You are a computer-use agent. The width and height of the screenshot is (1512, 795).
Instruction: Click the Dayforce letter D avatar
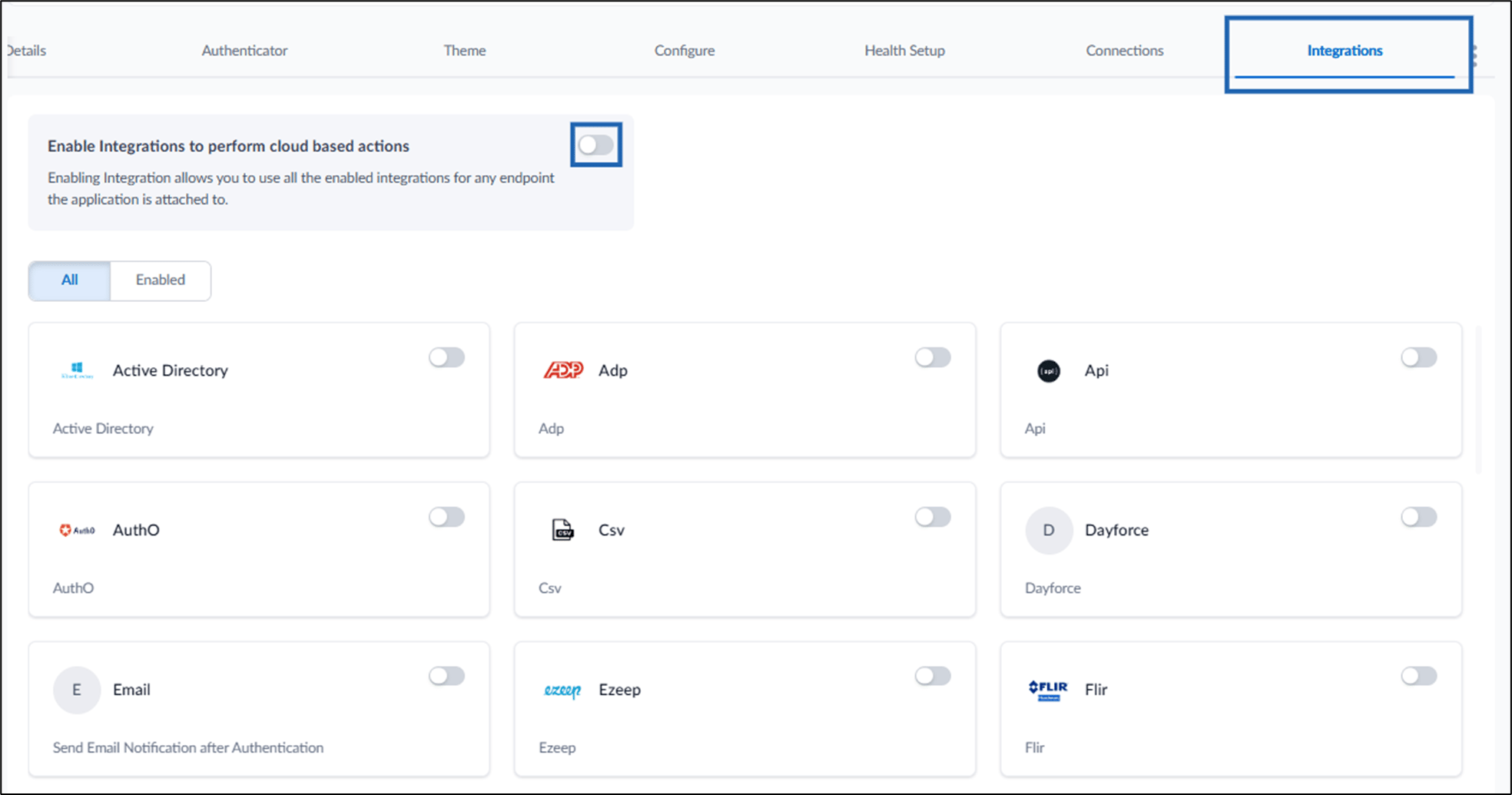(x=1049, y=530)
